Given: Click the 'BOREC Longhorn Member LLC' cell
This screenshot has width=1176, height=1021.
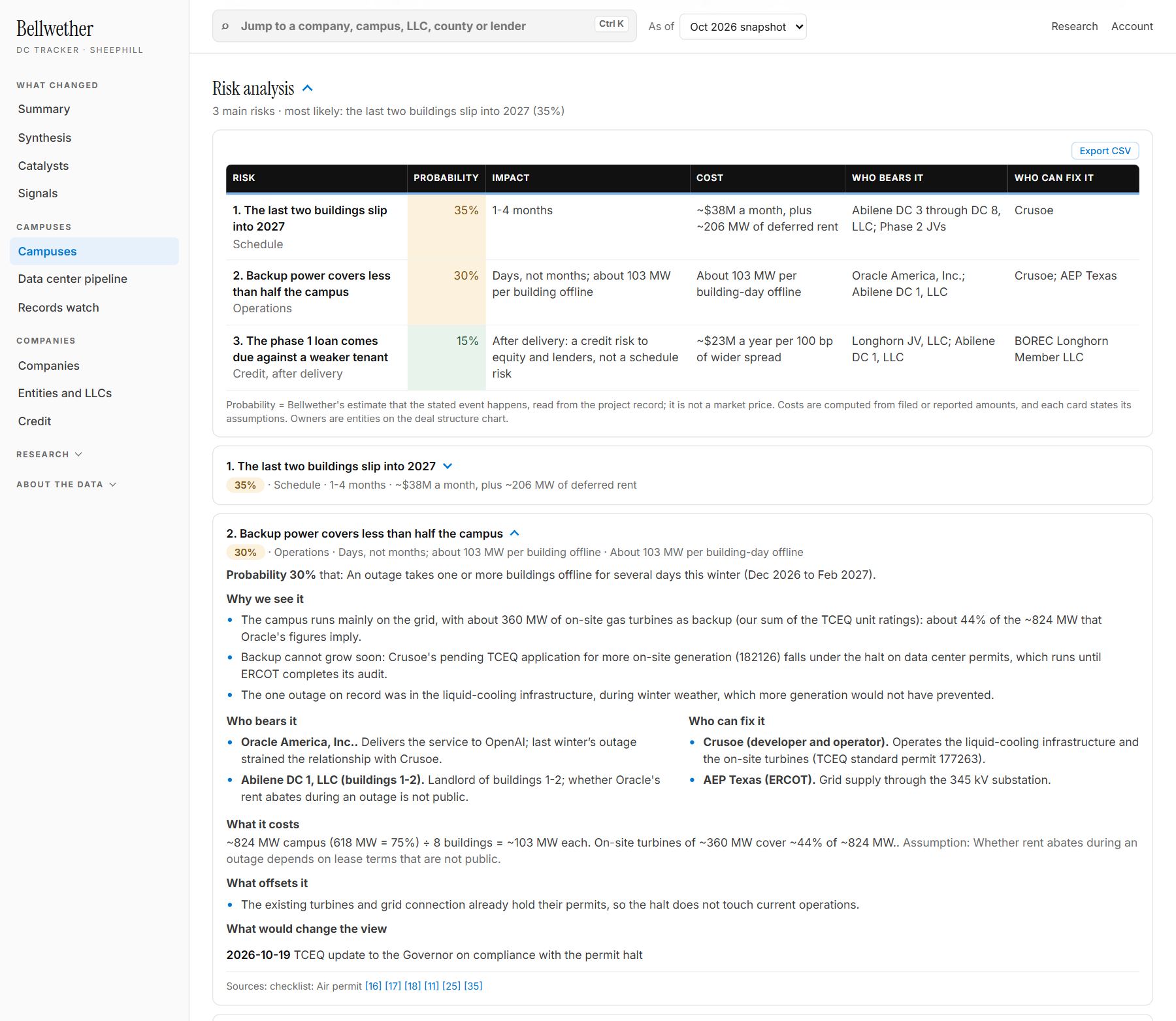Looking at the screenshot, I should pyautogui.click(x=1073, y=357).
